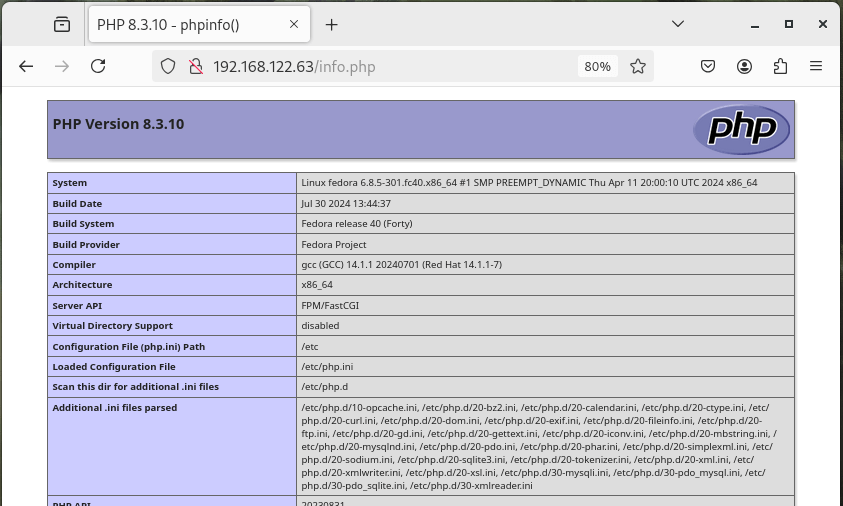Click the PHP logo image
The height and width of the screenshot is (506, 843).
(x=741, y=129)
